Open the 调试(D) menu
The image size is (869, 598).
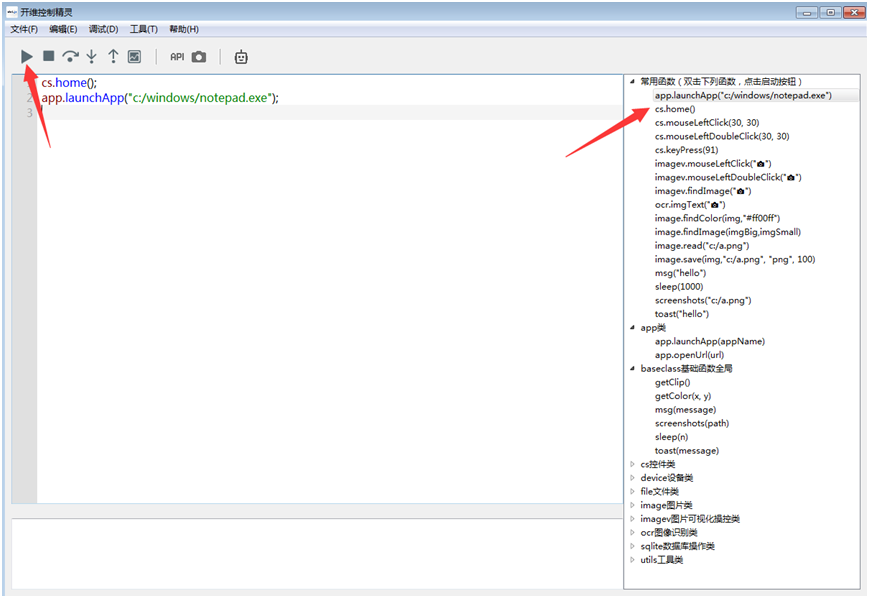pos(103,29)
